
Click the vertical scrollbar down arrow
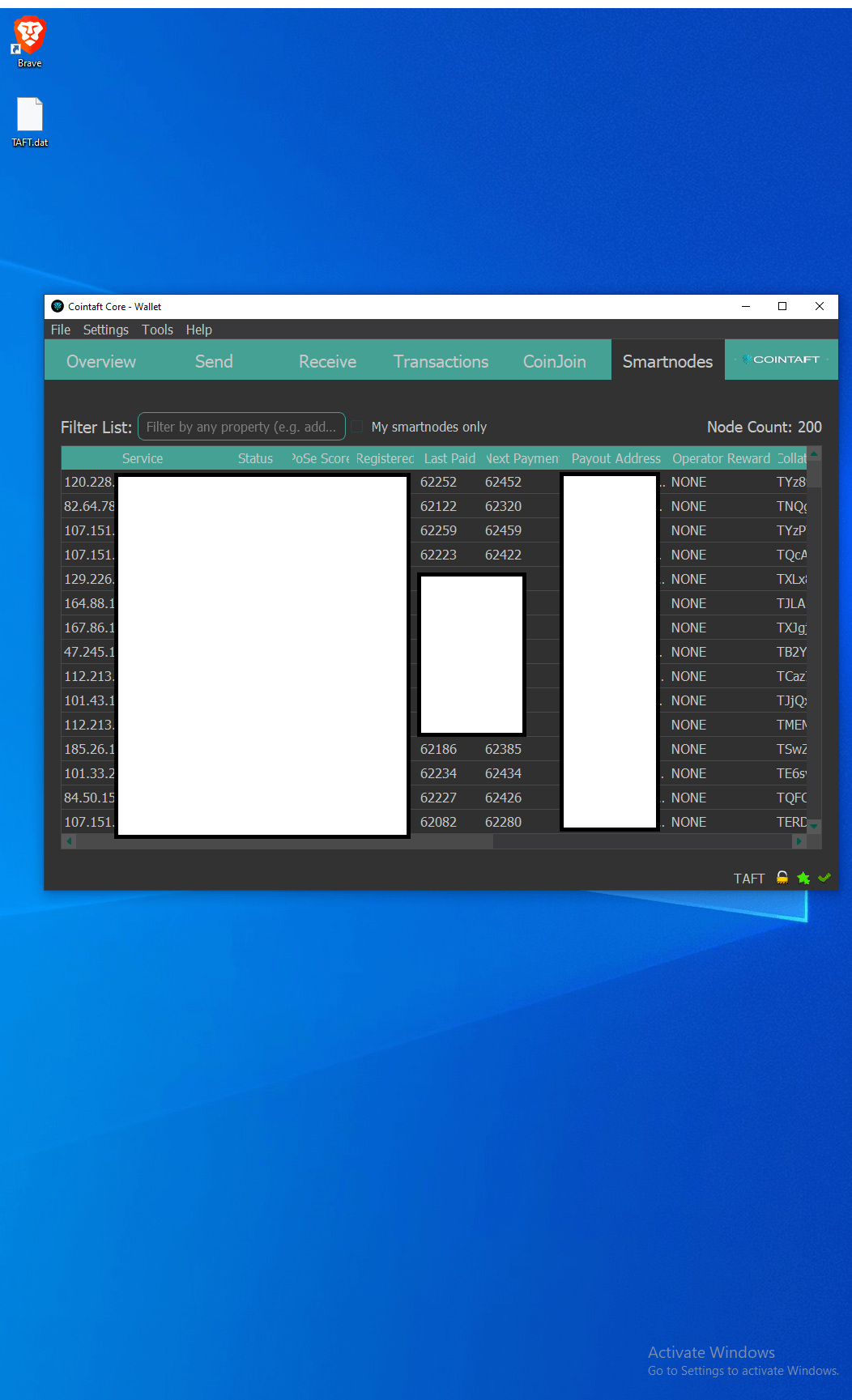point(815,826)
